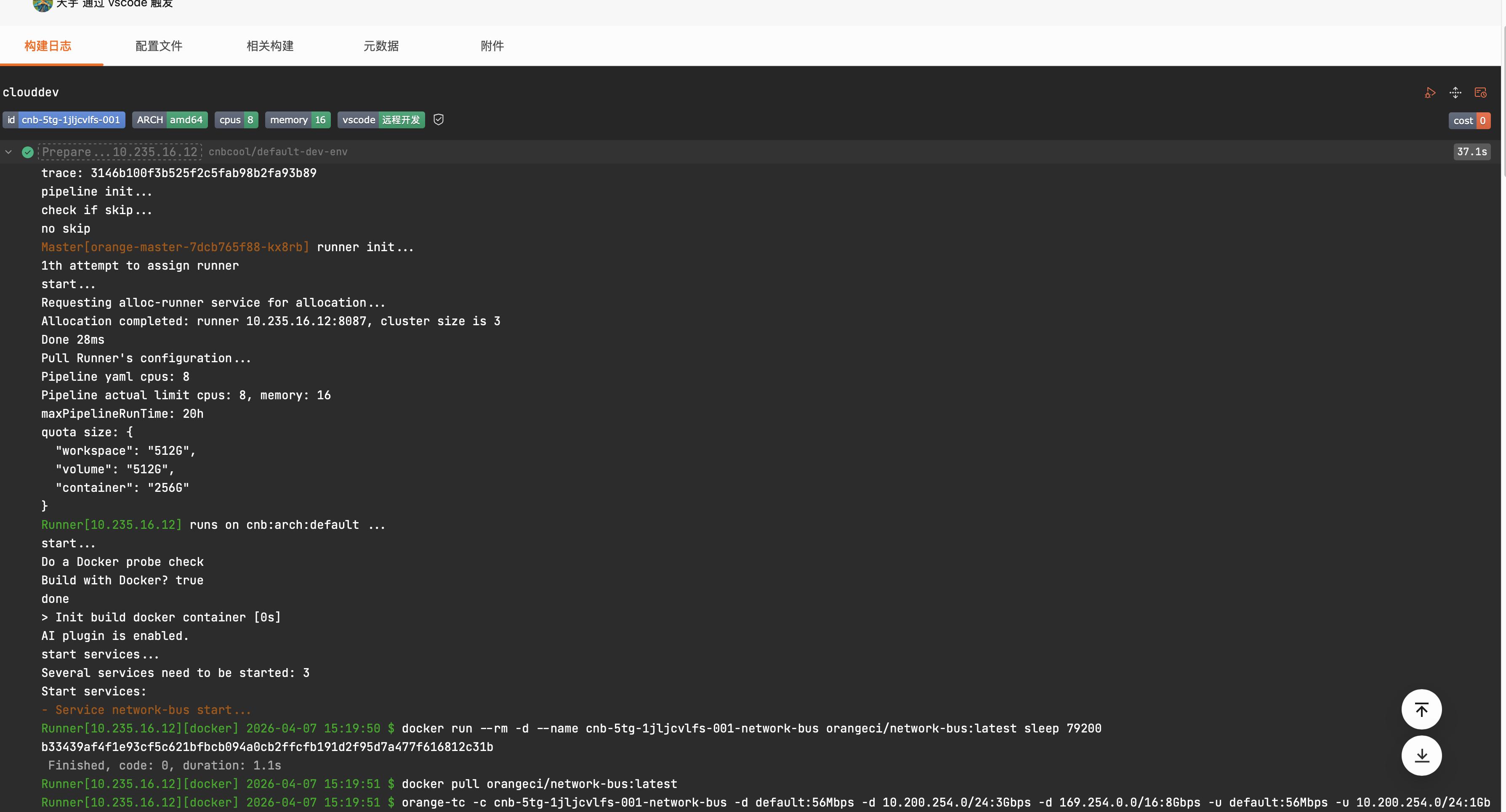Click the 构建日志 tab
This screenshot has width=1506, height=812.
pos(48,46)
